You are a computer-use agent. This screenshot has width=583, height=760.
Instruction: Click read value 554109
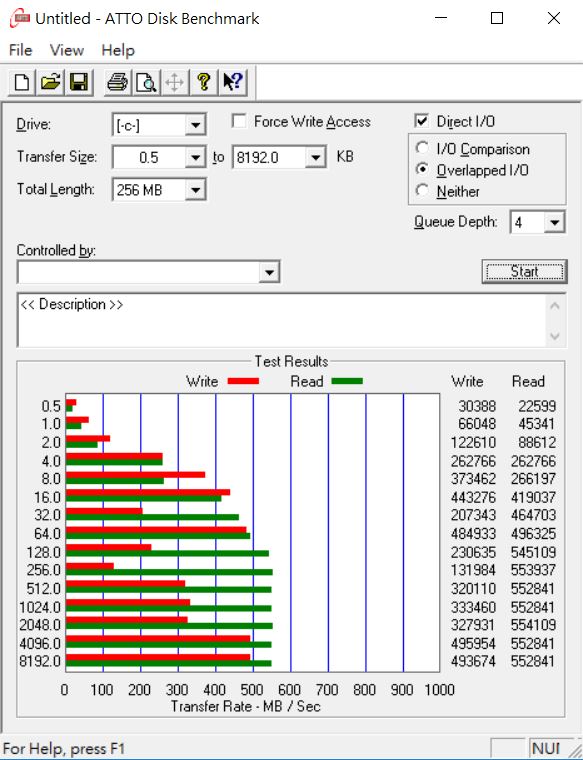point(533,625)
